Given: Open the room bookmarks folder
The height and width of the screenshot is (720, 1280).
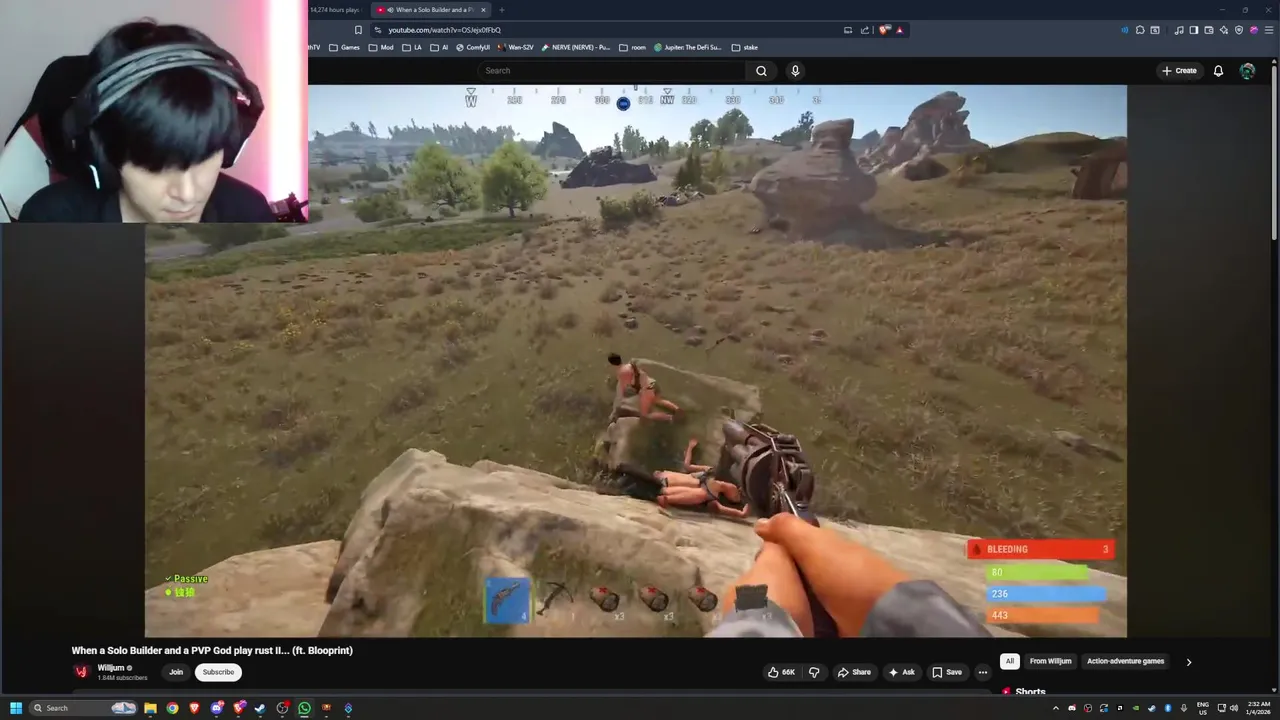Looking at the screenshot, I should pyautogui.click(x=633, y=47).
